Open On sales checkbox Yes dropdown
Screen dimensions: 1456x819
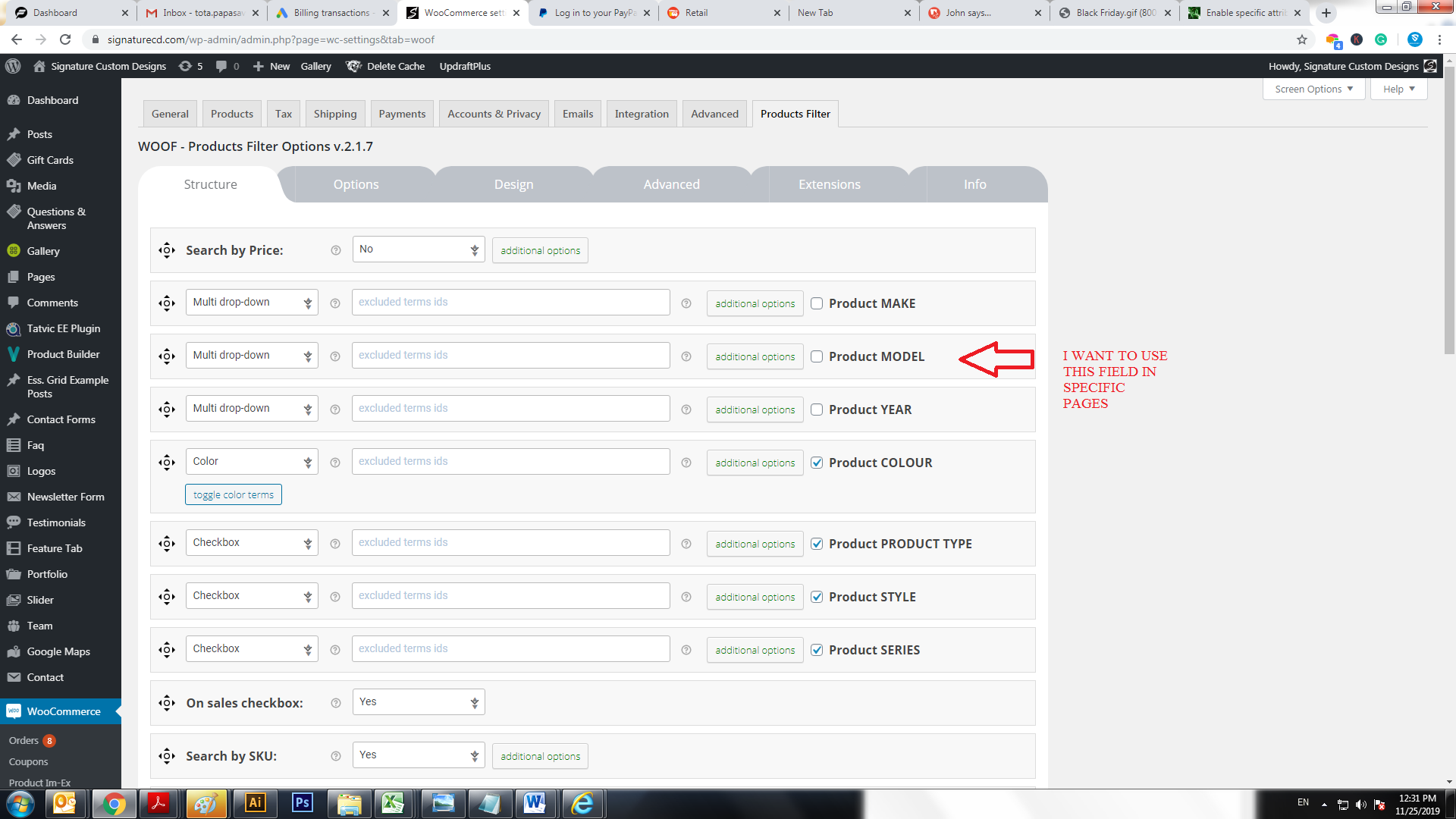coord(419,702)
